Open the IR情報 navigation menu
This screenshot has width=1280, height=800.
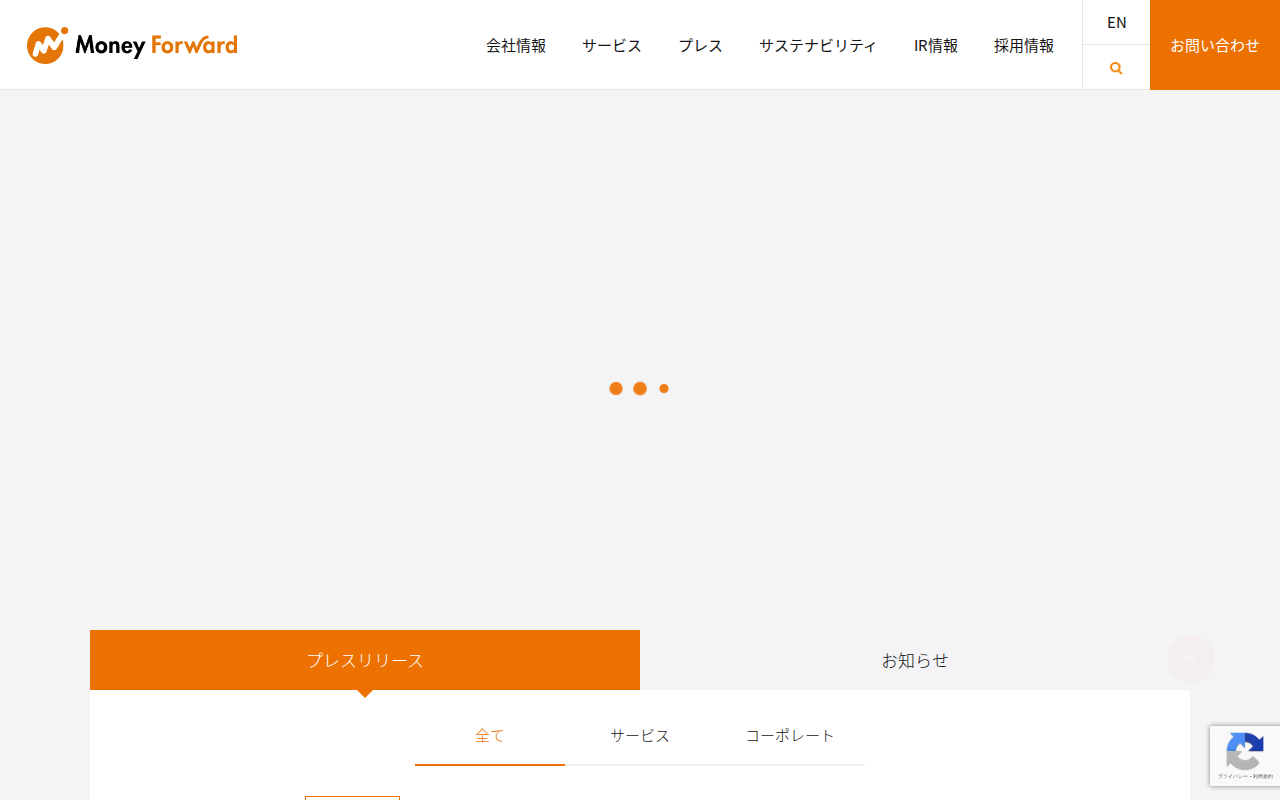(936, 45)
